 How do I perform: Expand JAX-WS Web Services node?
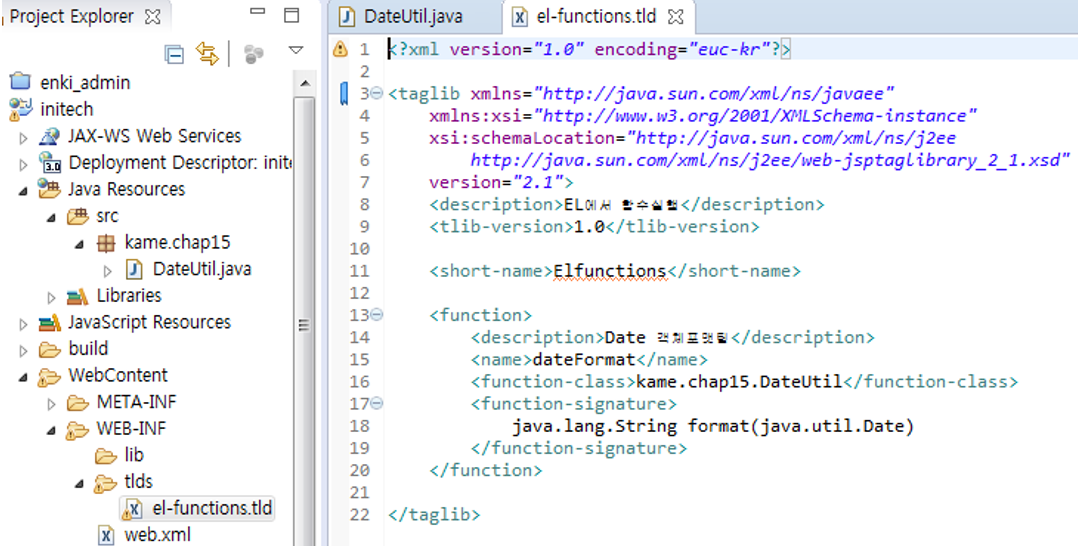tap(24, 138)
